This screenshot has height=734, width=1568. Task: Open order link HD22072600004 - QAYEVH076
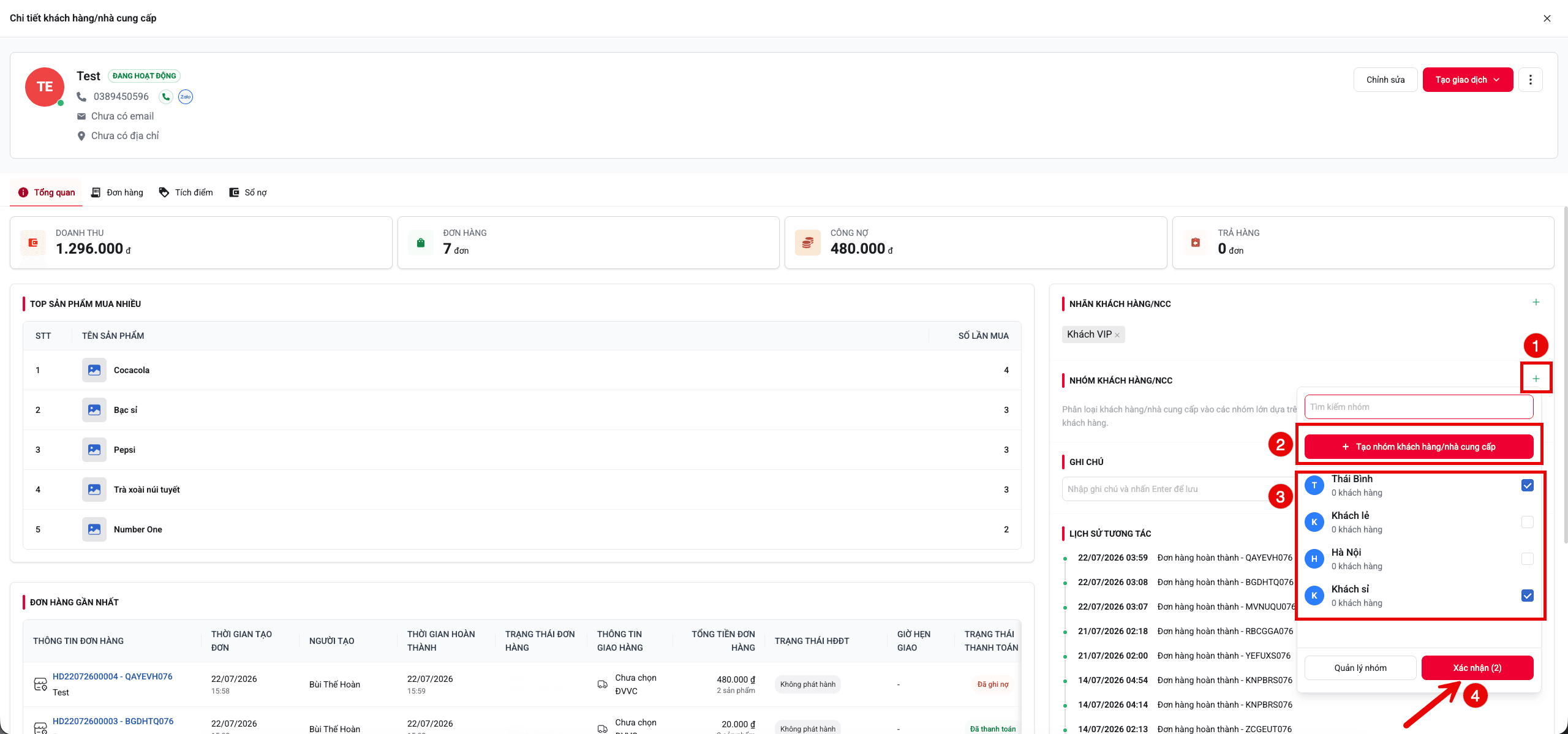pyautogui.click(x=113, y=676)
